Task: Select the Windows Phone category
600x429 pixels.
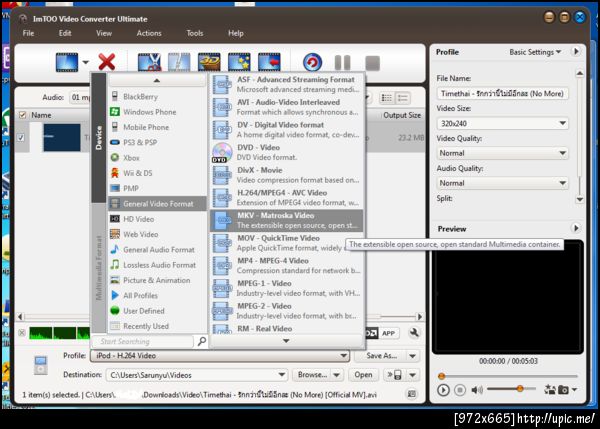Action: click(x=157, y=112)
